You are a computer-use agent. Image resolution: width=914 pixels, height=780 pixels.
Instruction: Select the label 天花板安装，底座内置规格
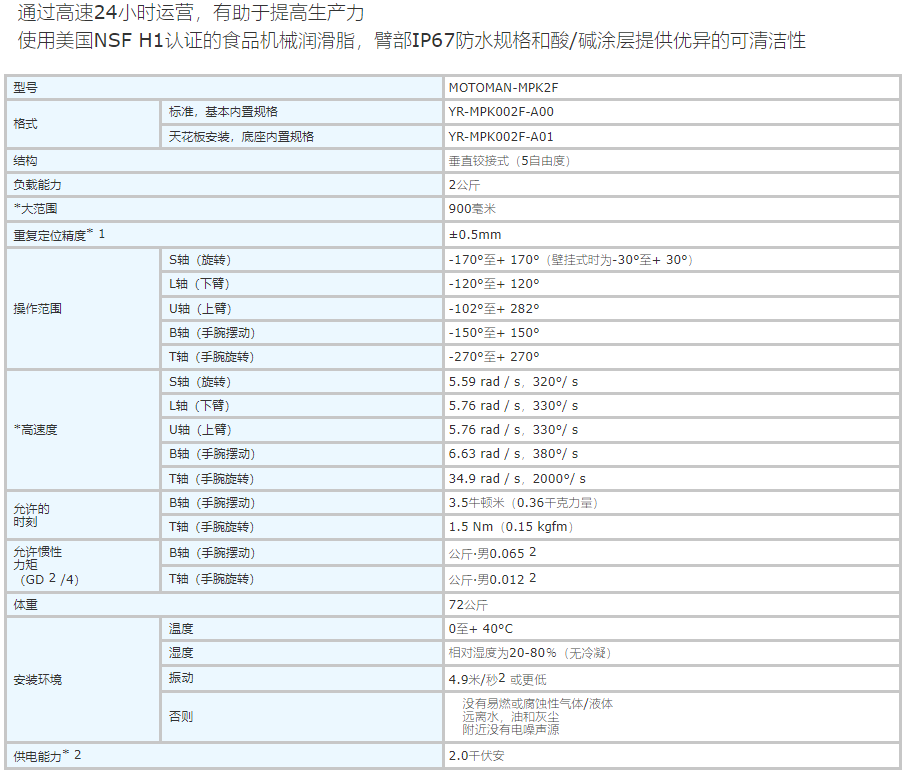point(241,136)
